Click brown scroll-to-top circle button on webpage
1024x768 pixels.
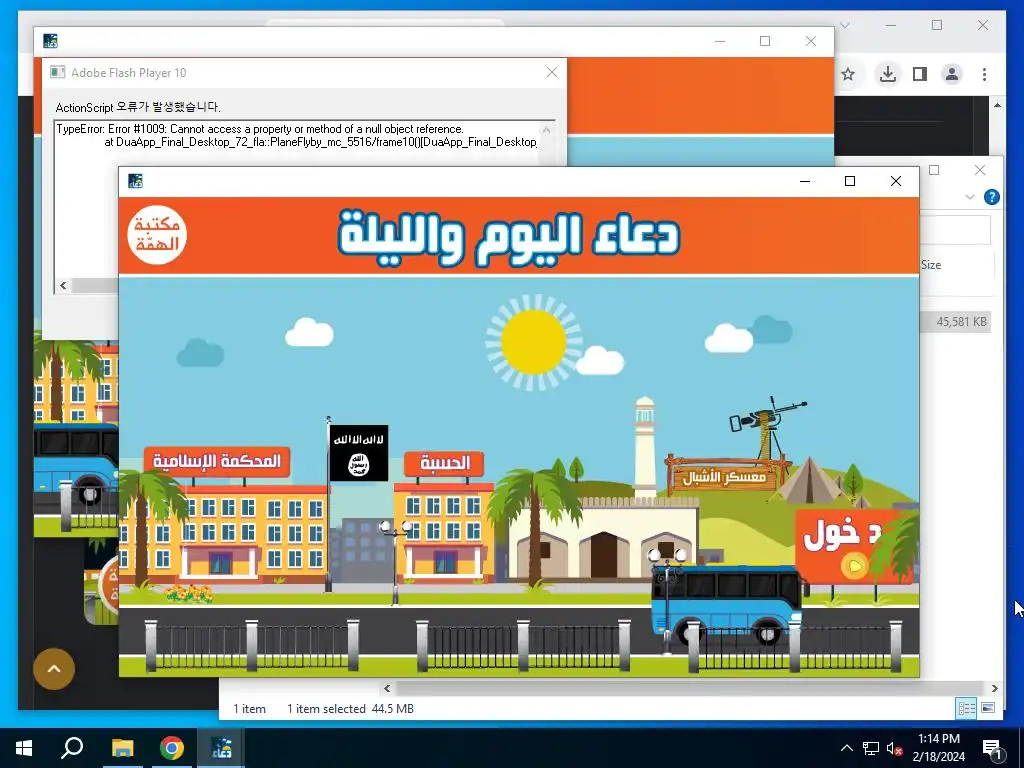54,669
